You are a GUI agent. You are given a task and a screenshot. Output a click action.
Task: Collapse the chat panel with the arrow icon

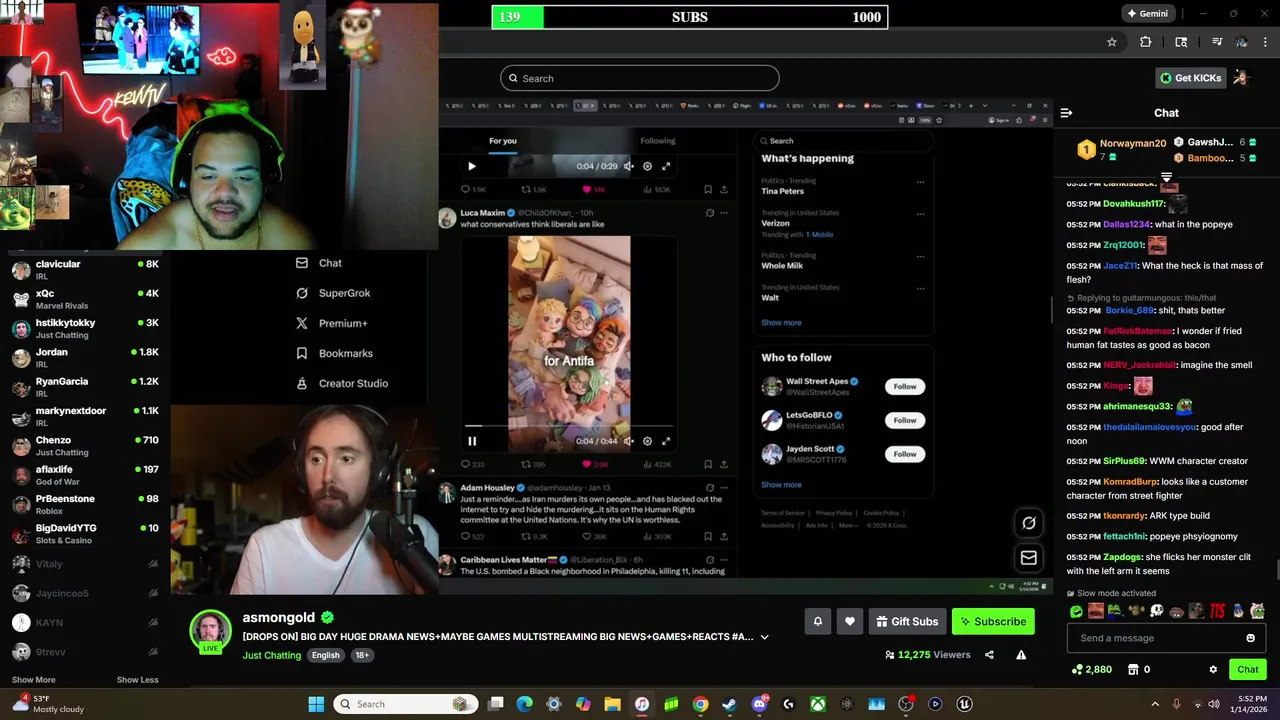point(1066,113)
